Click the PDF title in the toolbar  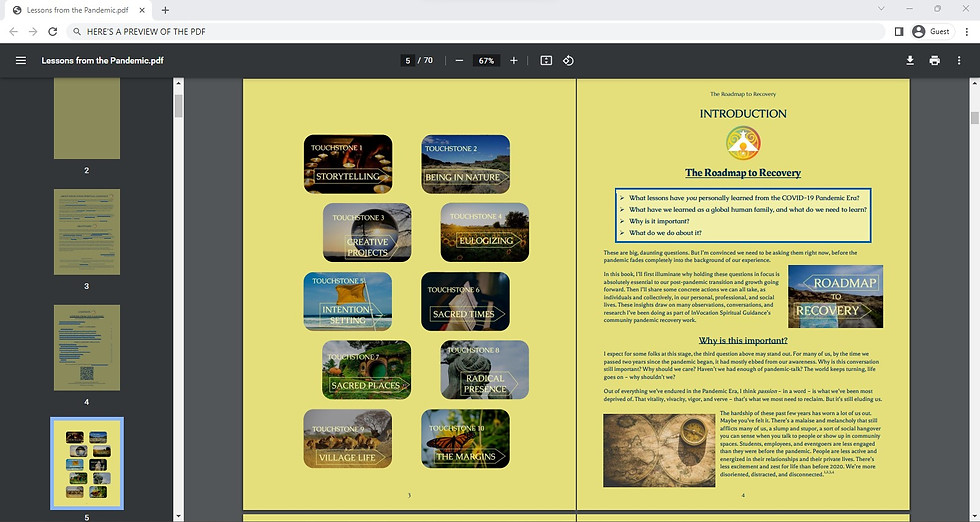[x=102, y=61]
